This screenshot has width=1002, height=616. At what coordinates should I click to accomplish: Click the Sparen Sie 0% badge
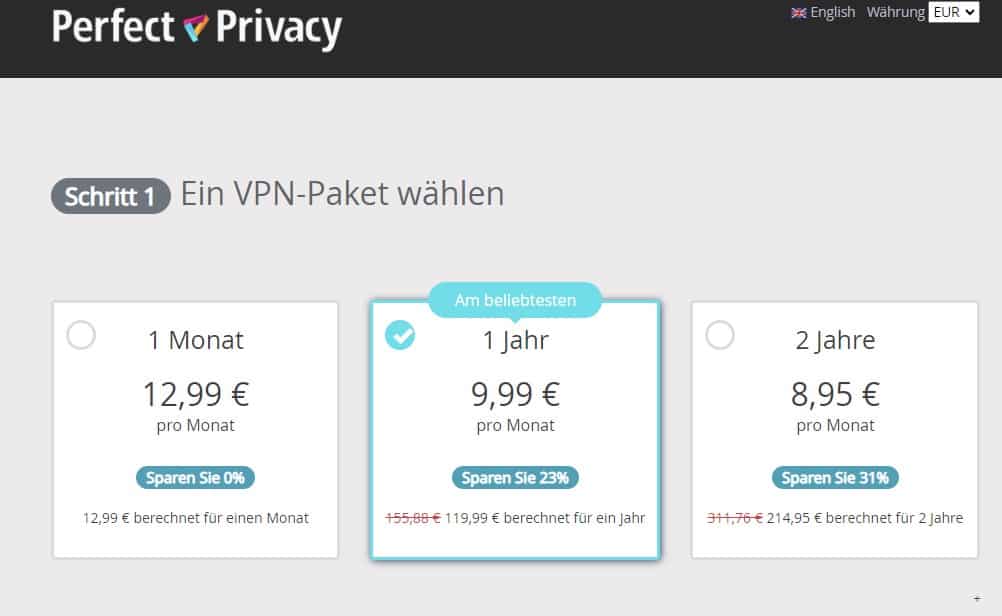click(195, 478)
